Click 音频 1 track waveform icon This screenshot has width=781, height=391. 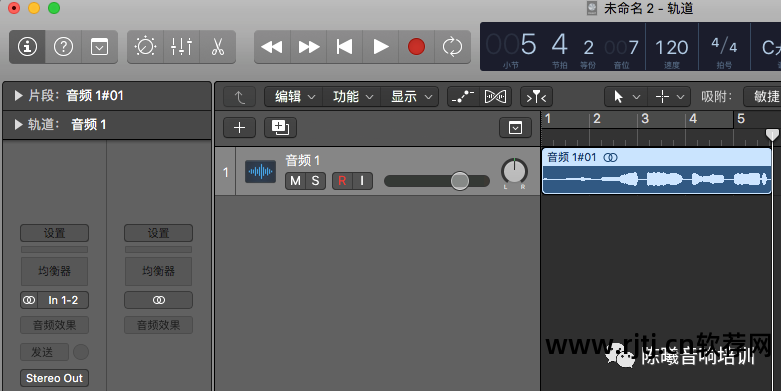click(260, 172)
